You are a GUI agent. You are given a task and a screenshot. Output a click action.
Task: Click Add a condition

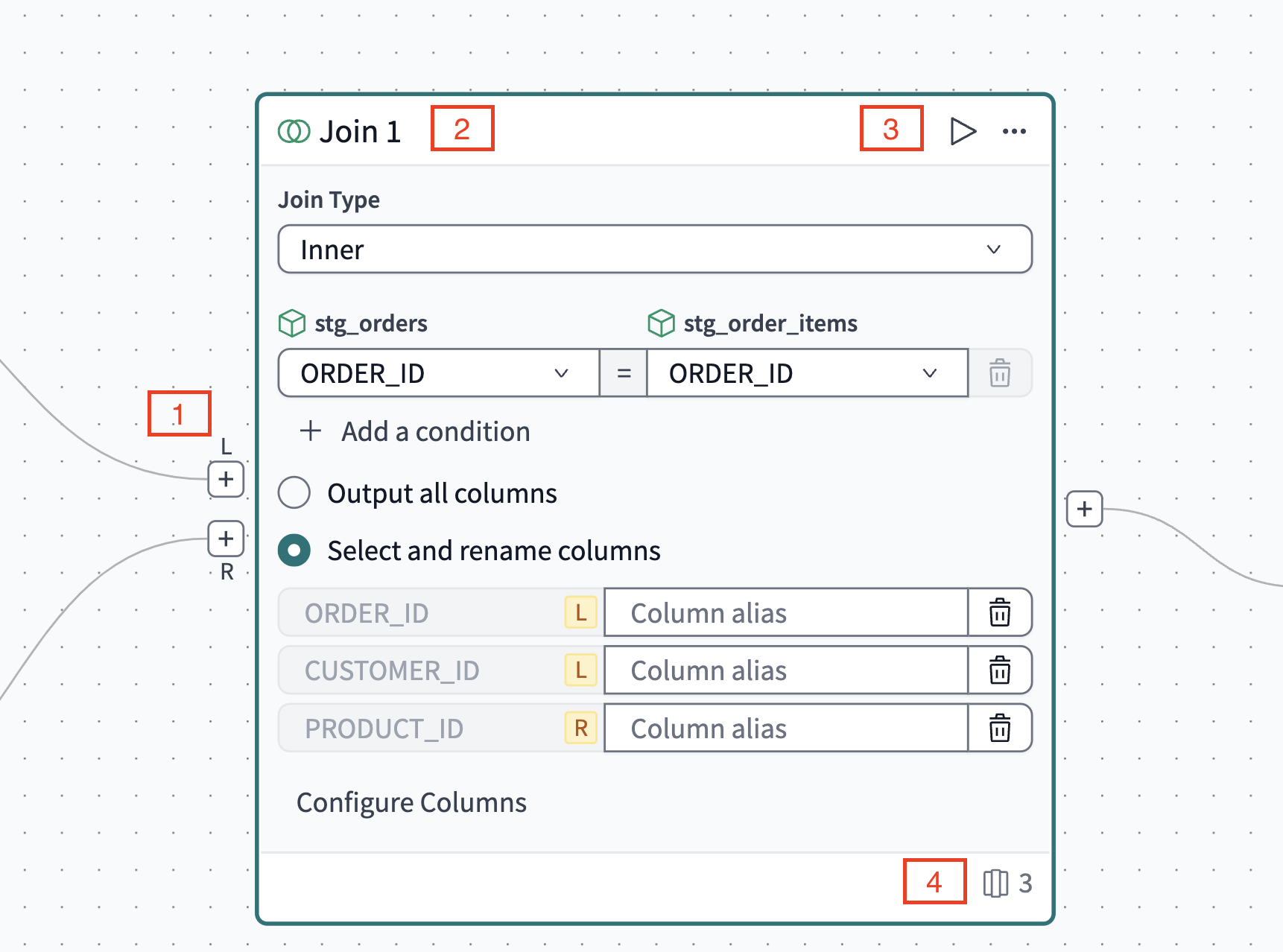[x=413, y=431]
